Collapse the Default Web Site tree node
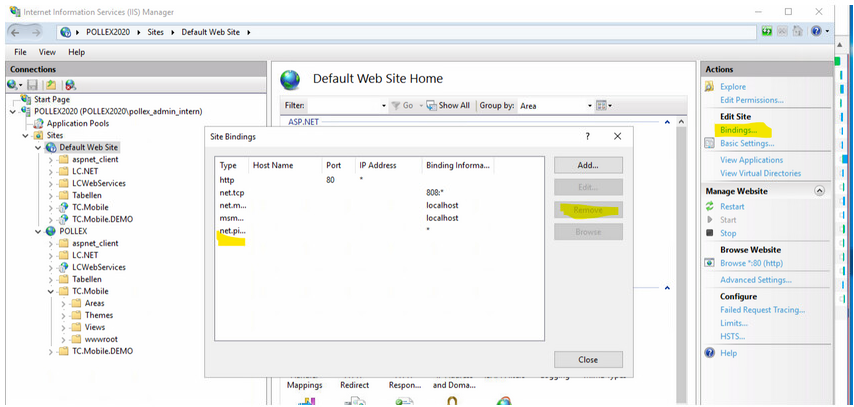The height and width of the screenshot is (407, 854). click(38, 148)
